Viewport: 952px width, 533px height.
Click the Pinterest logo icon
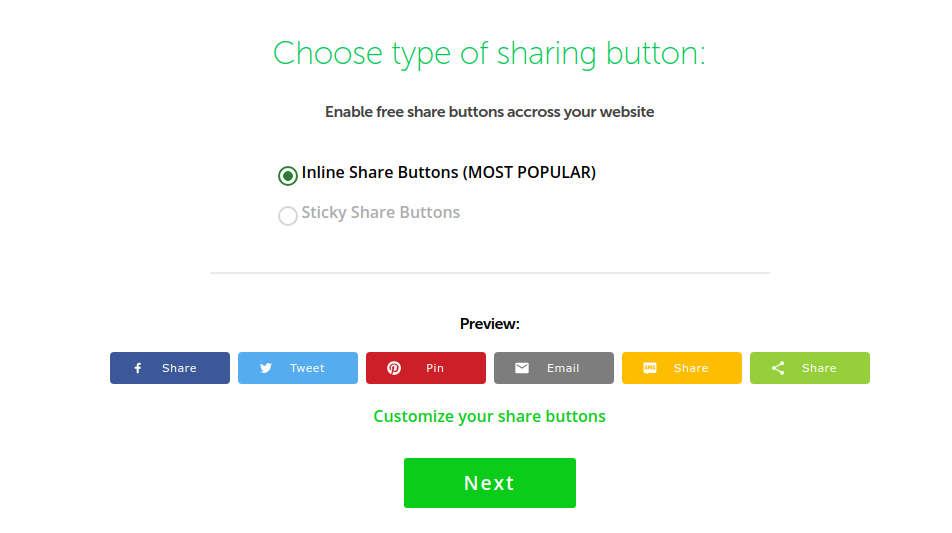394,368
